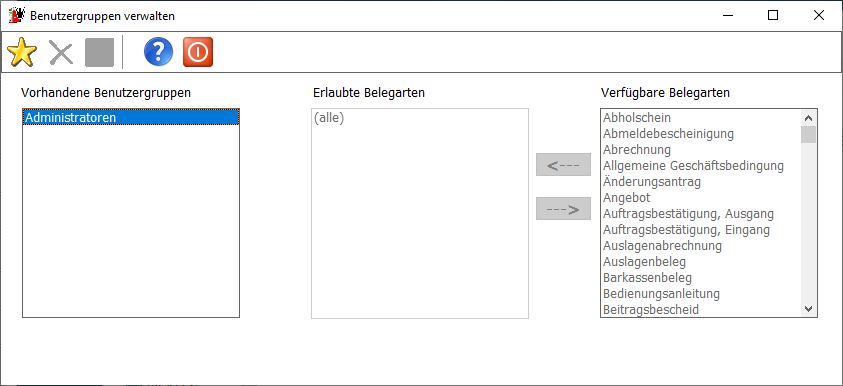This screenshot has height=386, width=843.
Task: Pick the Angebot list entry
Action: [626, 198]
